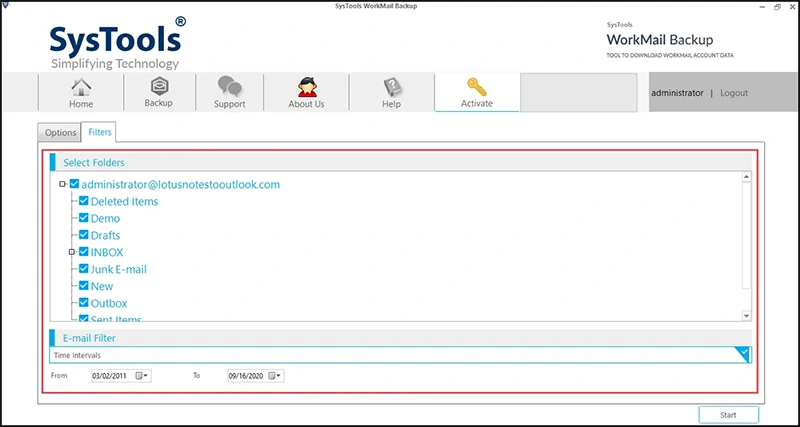This screenshot has height=427, width=800.
Task: Collapse the administrator account tree node
Action: (62, 184)
